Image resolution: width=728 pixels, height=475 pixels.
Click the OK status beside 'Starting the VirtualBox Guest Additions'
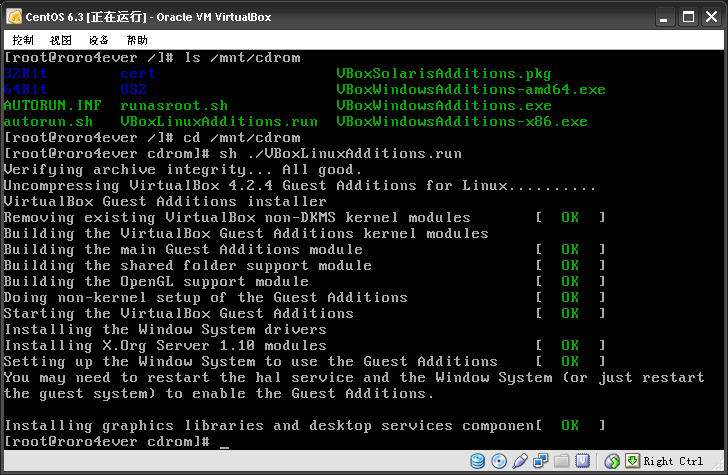tap(570, 313)
